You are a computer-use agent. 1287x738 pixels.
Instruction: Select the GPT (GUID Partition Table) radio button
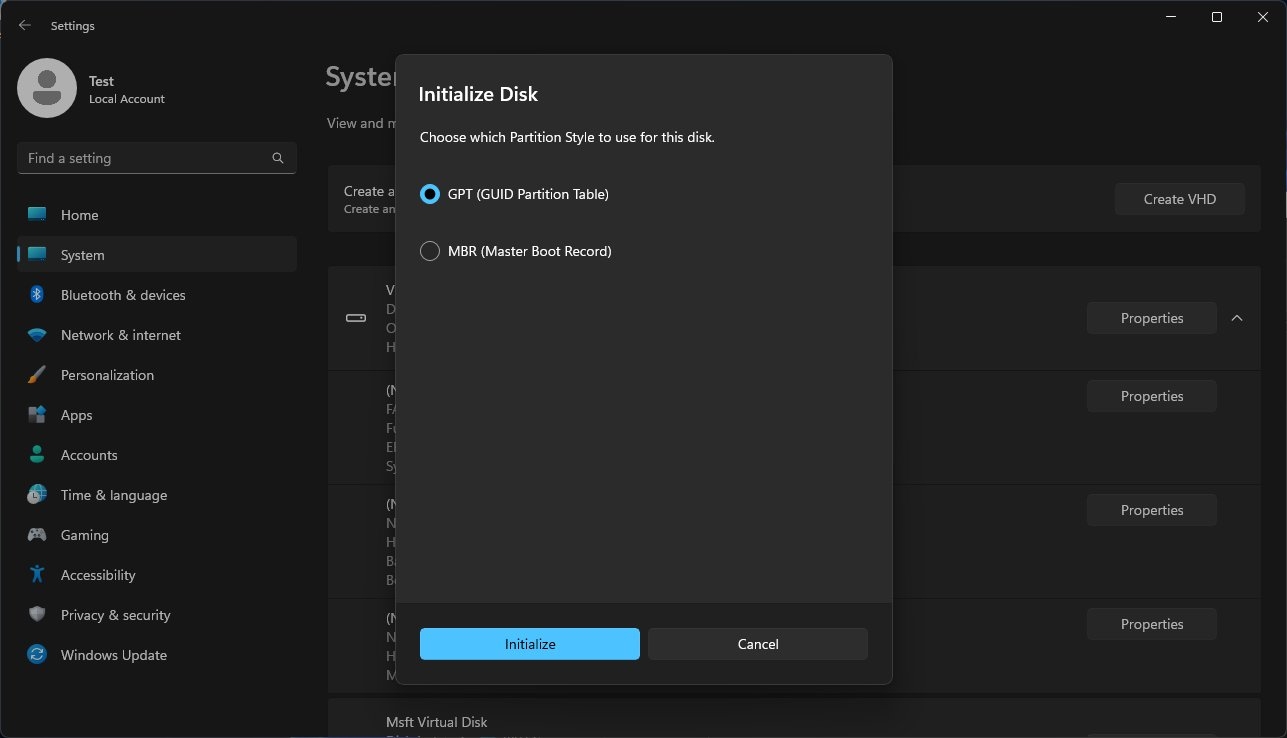coord(430,194)
